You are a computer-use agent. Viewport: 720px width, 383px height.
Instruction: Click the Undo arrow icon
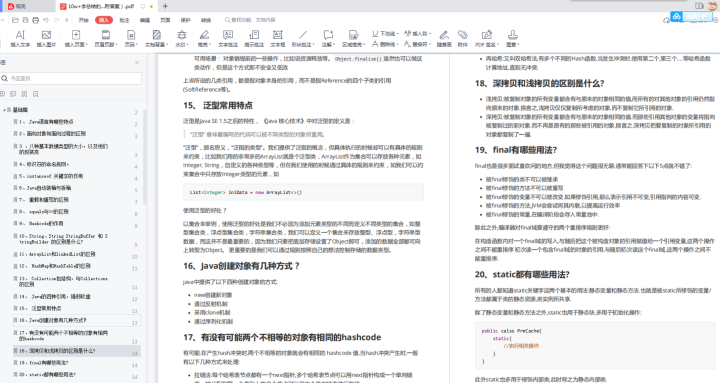46,20
